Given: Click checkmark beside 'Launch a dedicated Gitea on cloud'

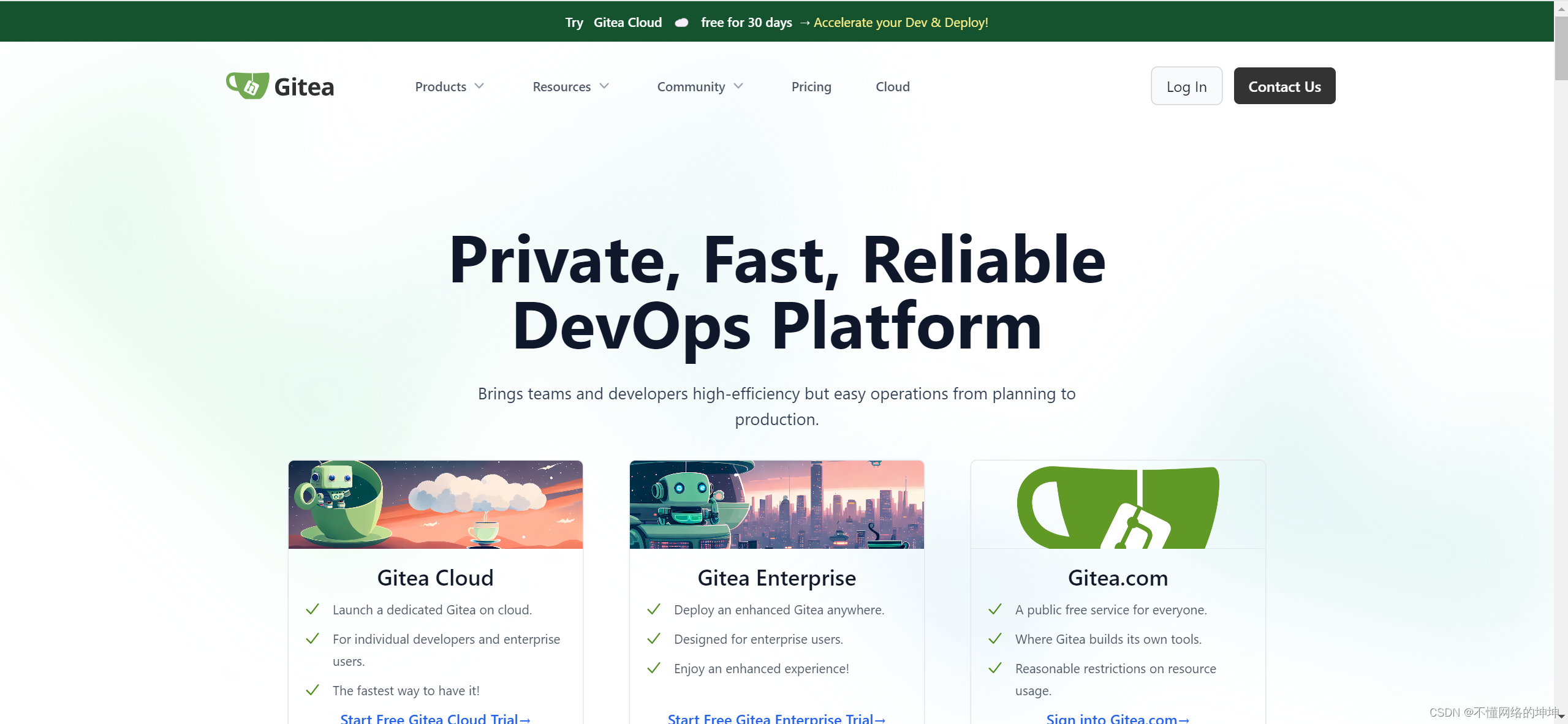Looking at the screenshot, I should coord(312,609).
